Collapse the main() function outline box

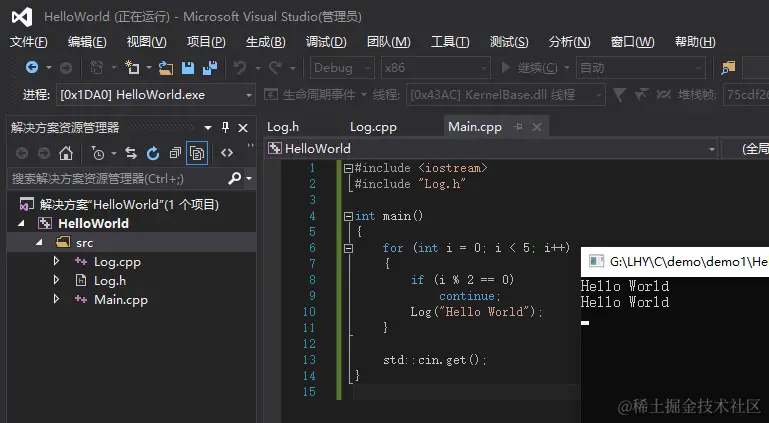348,216
